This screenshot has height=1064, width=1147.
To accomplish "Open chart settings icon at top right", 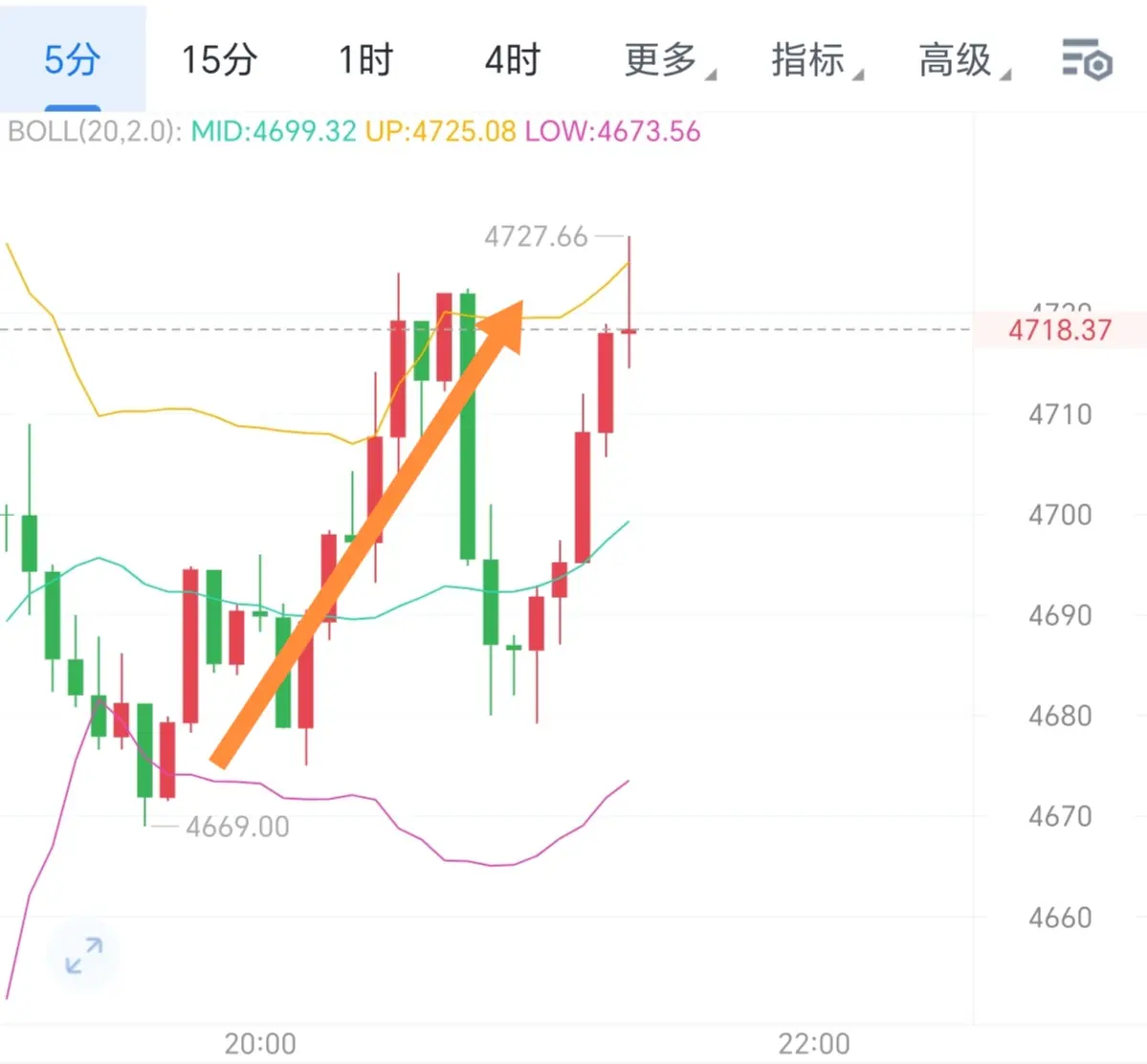I will 1087,60.
